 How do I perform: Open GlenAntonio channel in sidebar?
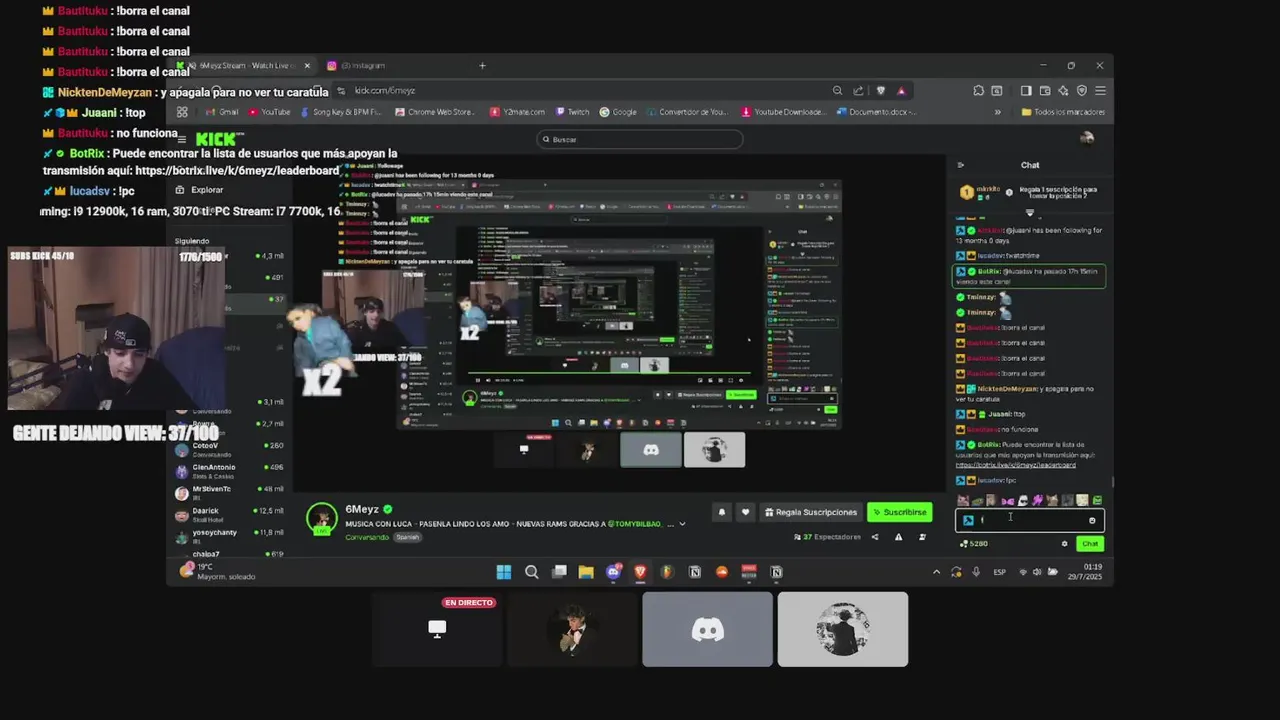pyautogui.click(x=230, y=469)
